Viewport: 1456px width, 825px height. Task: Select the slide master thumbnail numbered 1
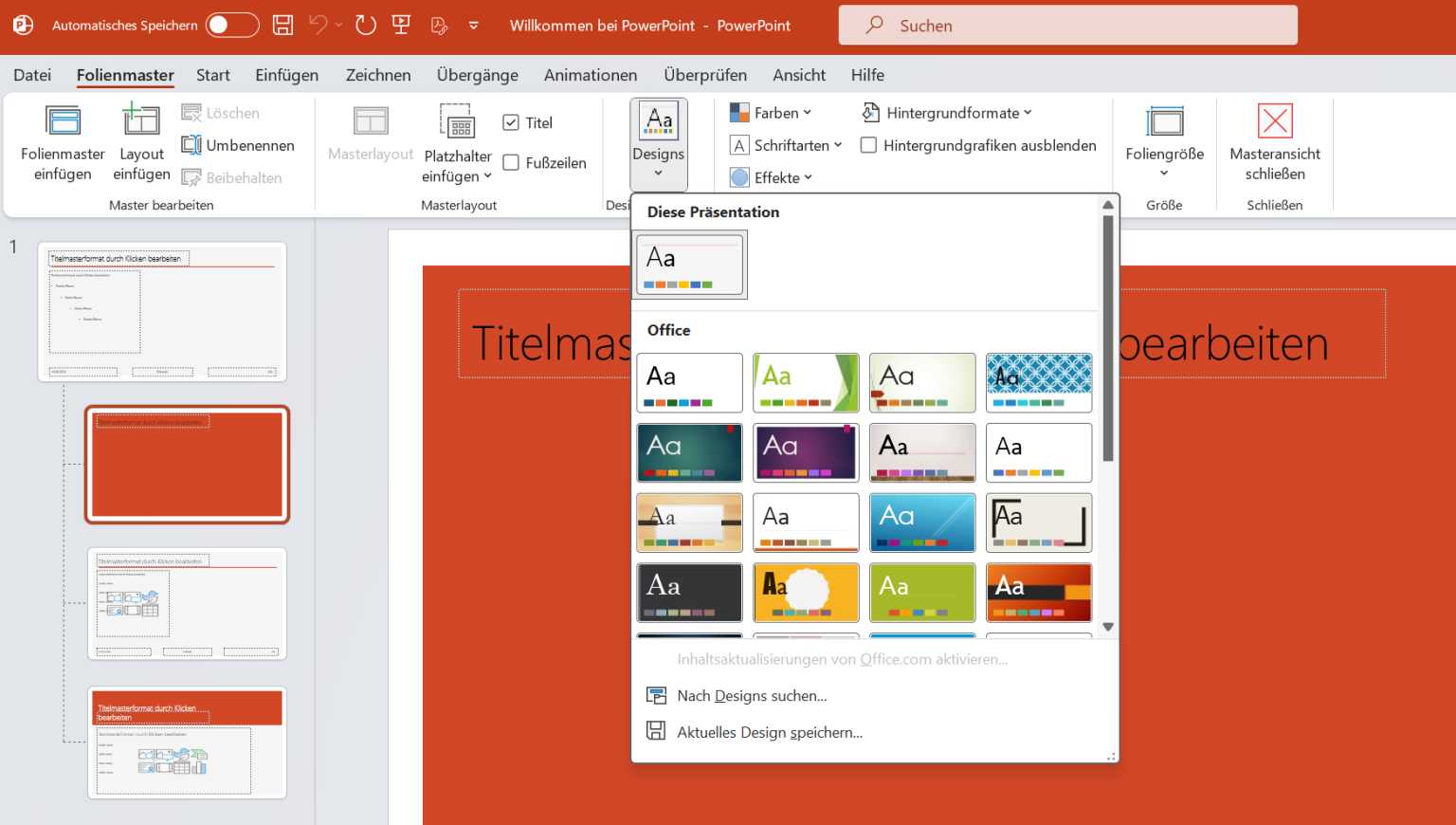pos(162,312)
